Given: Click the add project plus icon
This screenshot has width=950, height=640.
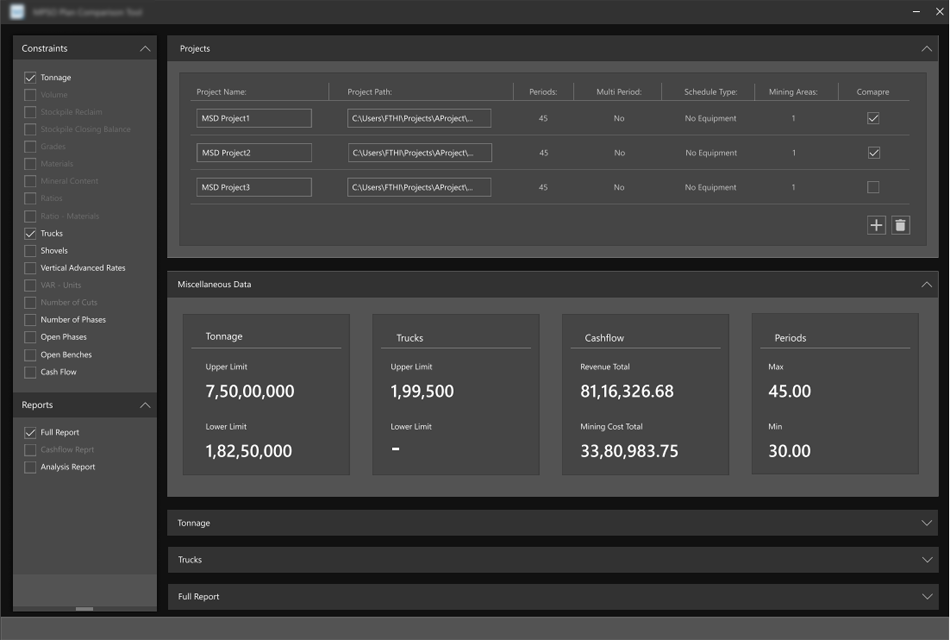Looking at the screenshot, I should pos(876,225).
